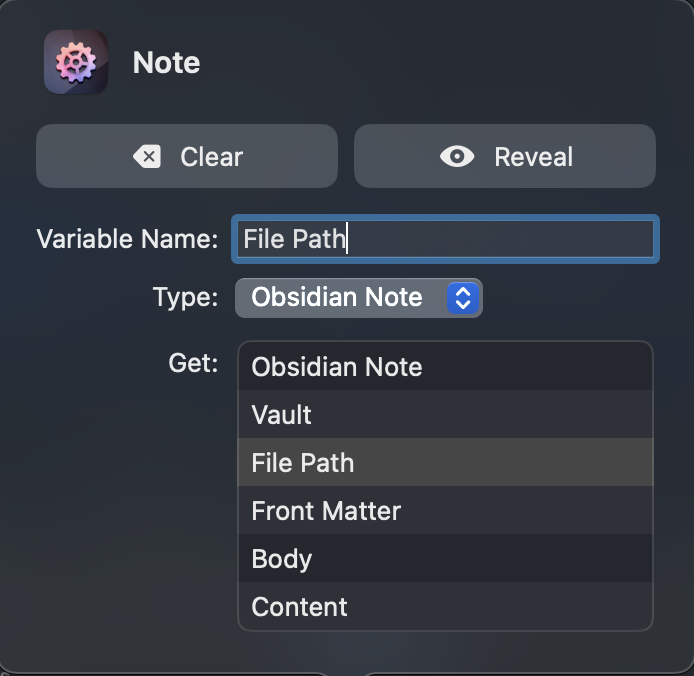This screenshot has height=676, width=694.
Task: Click the backspace icon on the Clear button
Action: click(x=147, y=157)
